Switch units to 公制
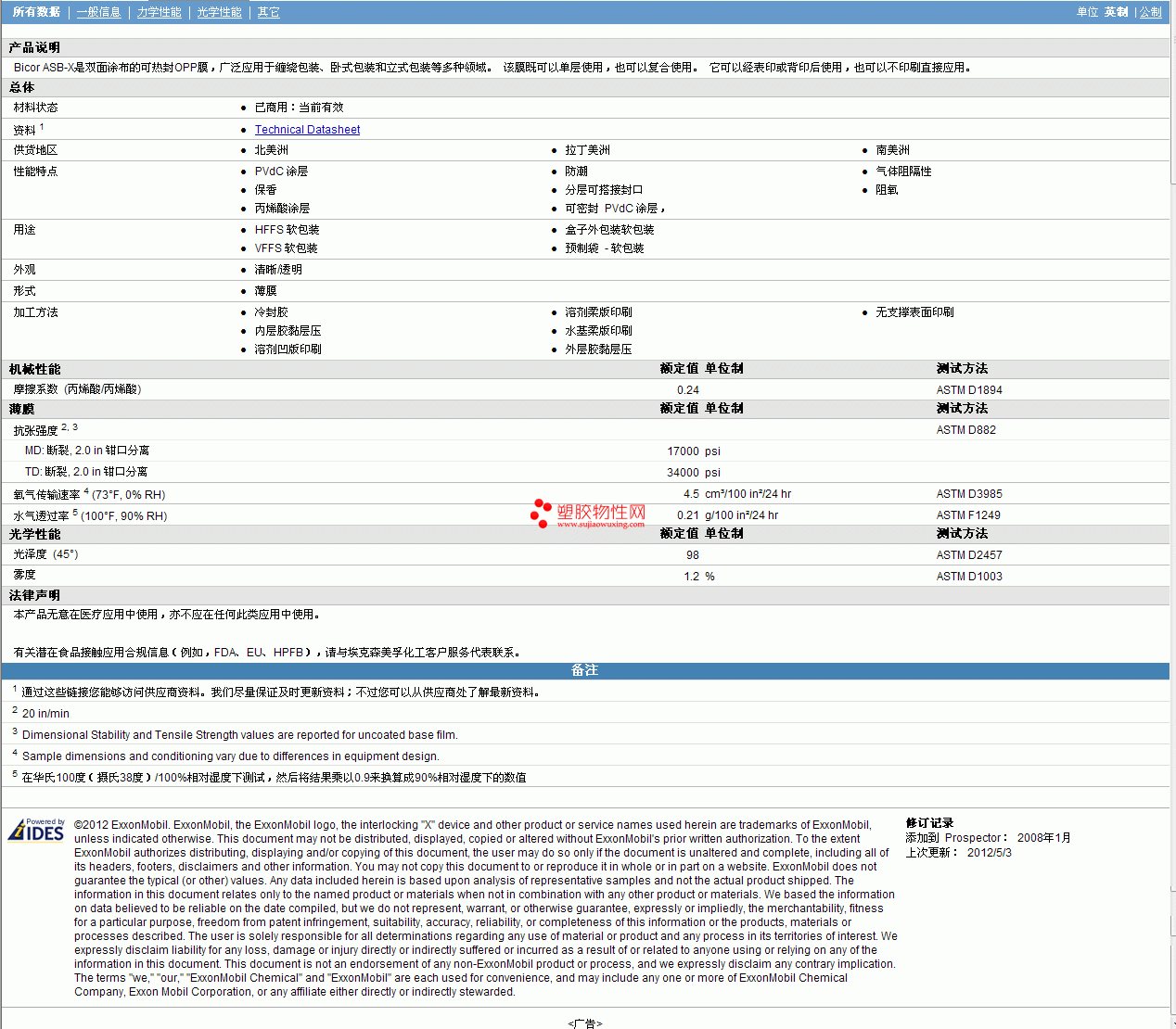The height and width of the screenshot is (1029, 1176). pyautogui.click(x=1150, y=12)
